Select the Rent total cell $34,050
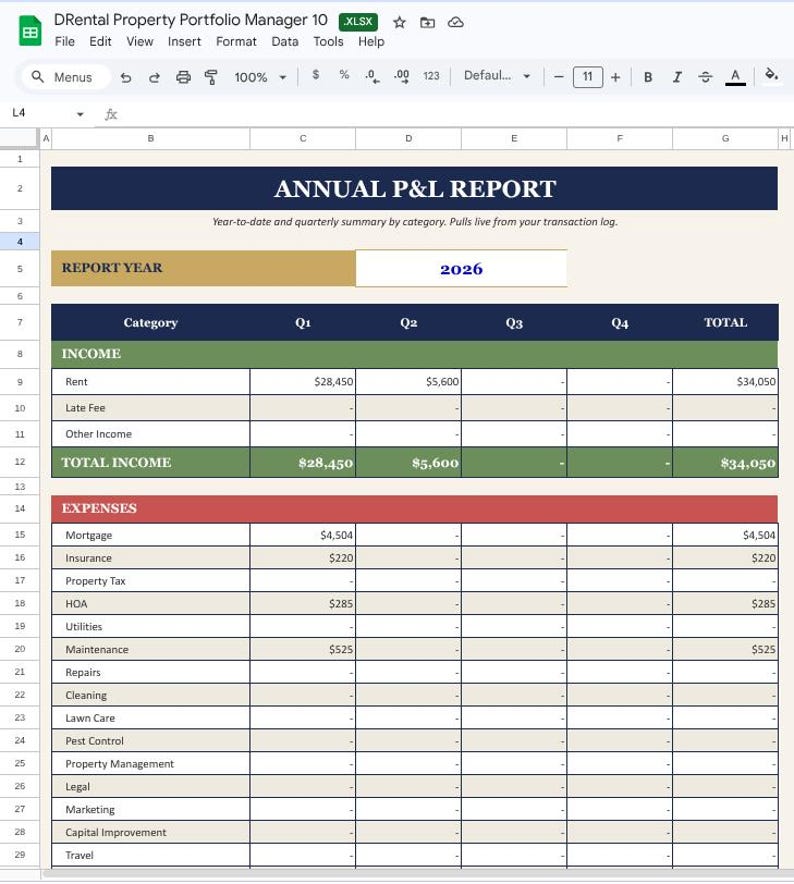This screenshot has width=794, height=884. click(725, 382)
